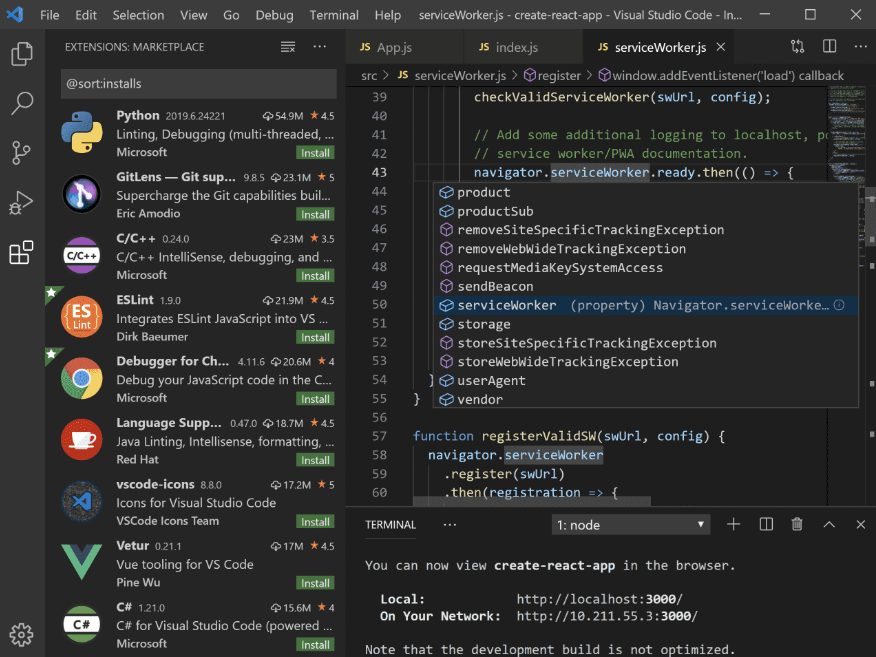876x657 pixels.
Task: Open the http://localhost:3000/ link in terminal
Action: 599,599
